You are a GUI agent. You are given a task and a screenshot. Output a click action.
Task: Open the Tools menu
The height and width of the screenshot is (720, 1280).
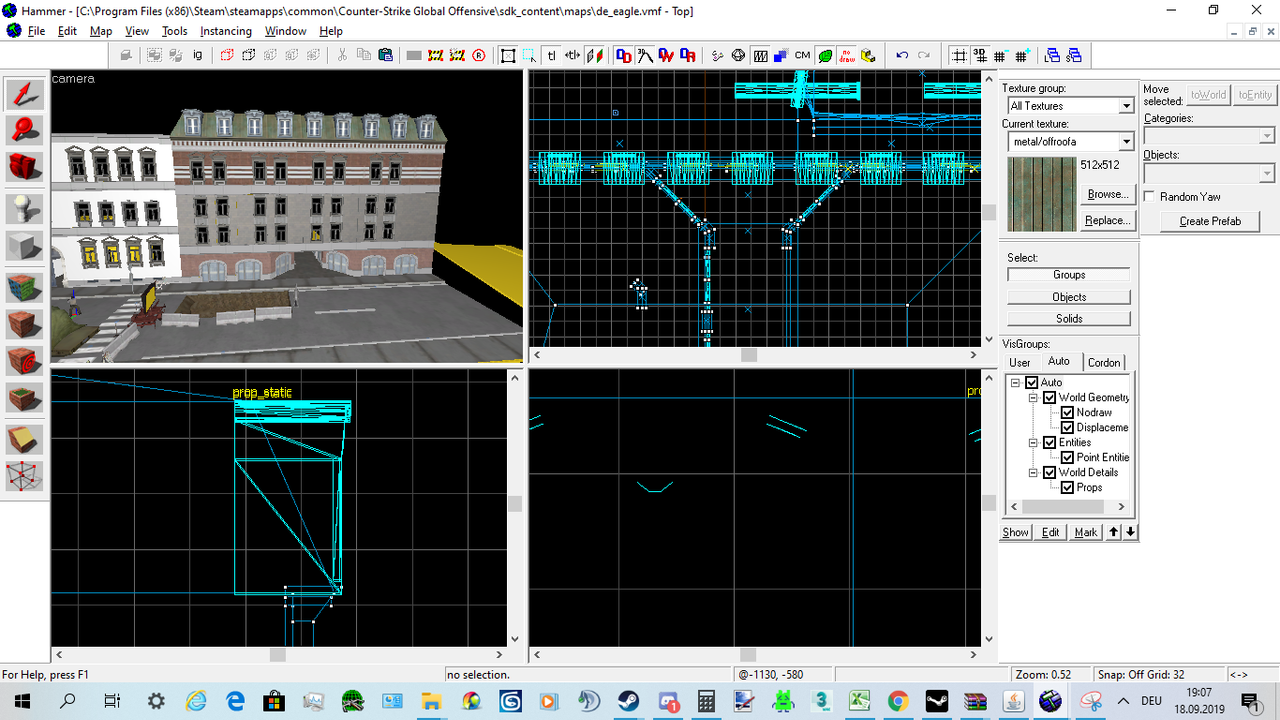point(174,31)
